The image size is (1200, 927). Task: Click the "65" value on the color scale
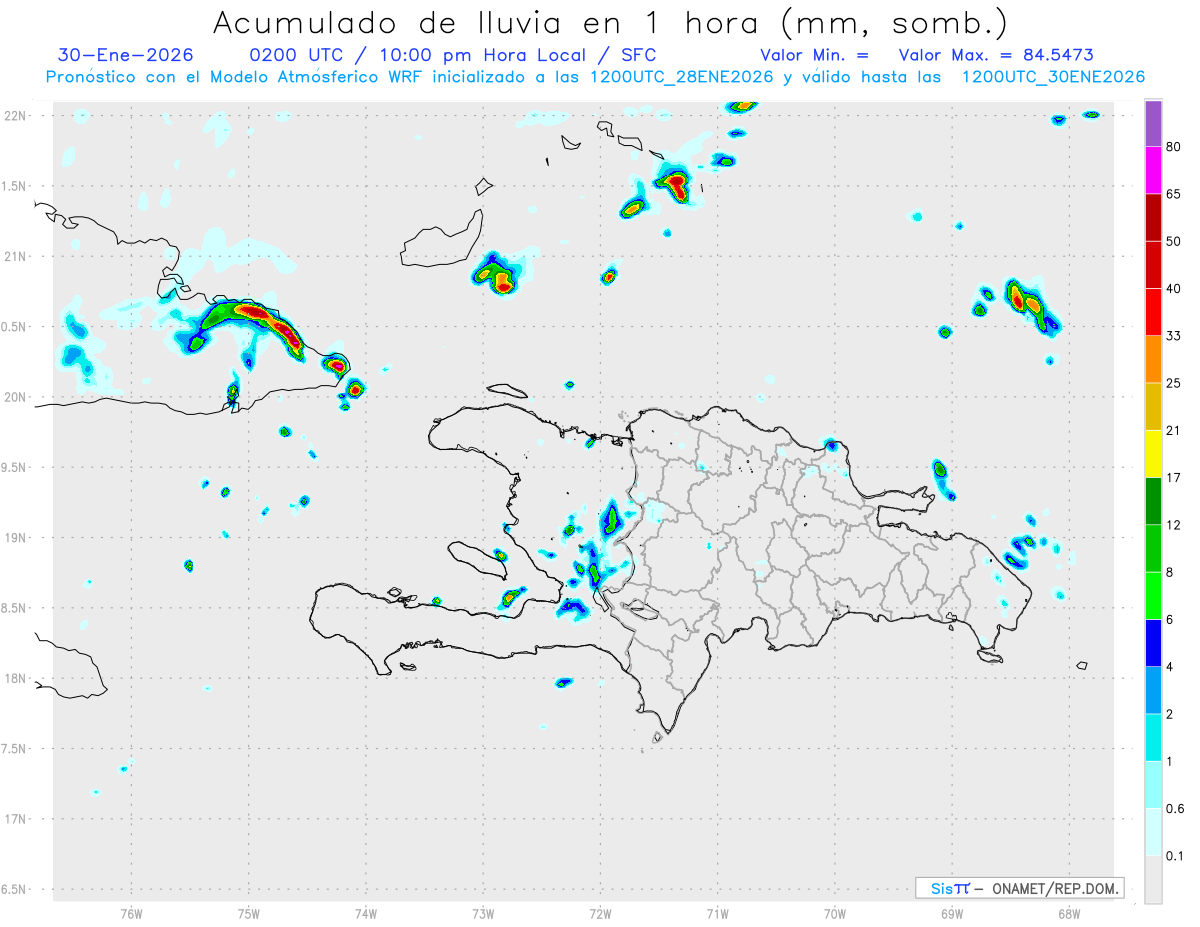1173,194
